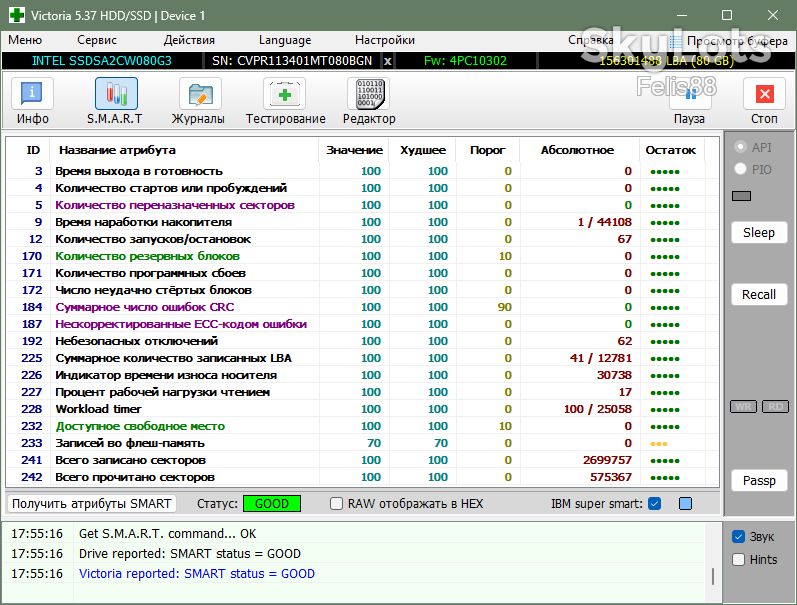The width and height of the screenshot is (797, 605).
Task: Click the INTEL SSDSA2CW080G3 model name
Action: (x=102, y=61)
